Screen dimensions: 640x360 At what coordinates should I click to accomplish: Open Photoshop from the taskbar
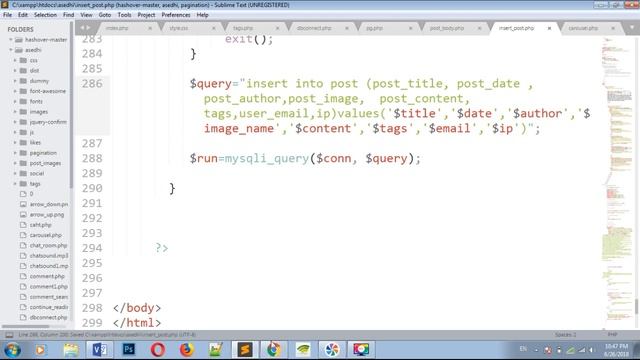point(129,350)
